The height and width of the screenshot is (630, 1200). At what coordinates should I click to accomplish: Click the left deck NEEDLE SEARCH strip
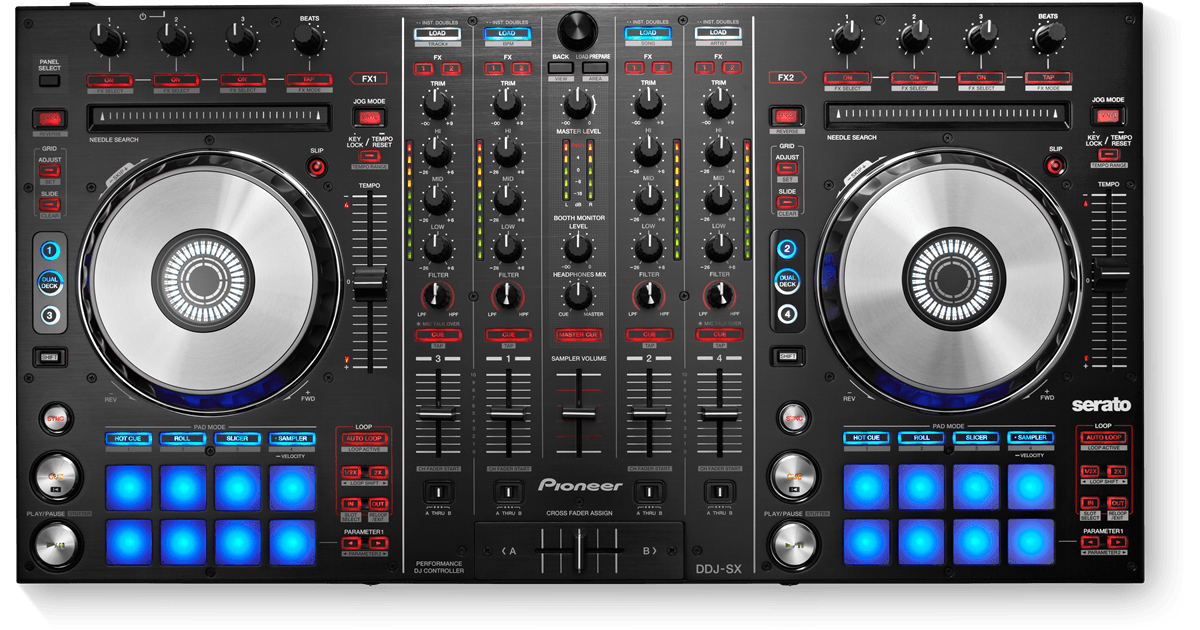(208, 117)
